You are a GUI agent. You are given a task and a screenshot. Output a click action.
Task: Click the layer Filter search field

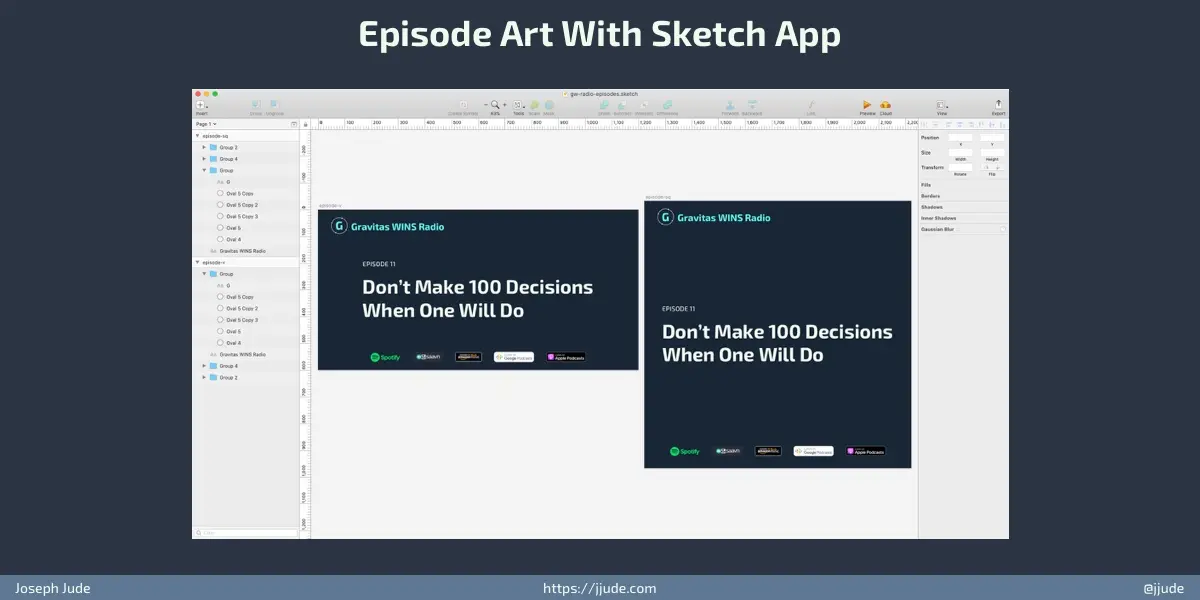pos(245,533)
